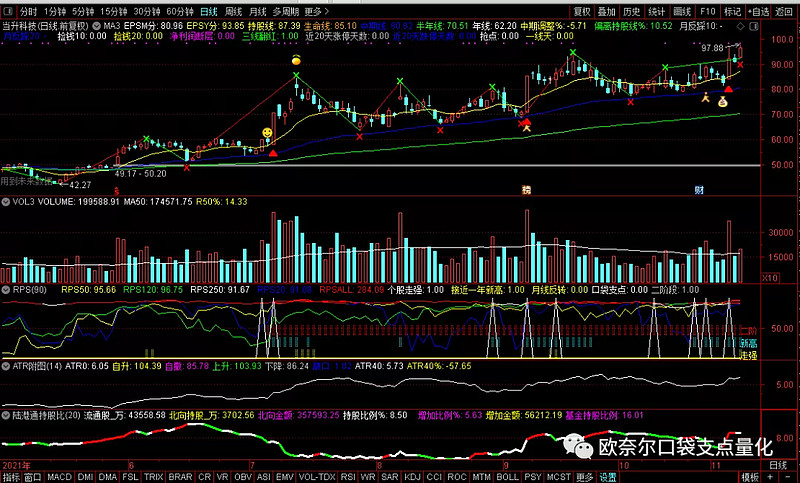Switch indicator to DMA
Screen dimensions: 800x483
(108, 477)
